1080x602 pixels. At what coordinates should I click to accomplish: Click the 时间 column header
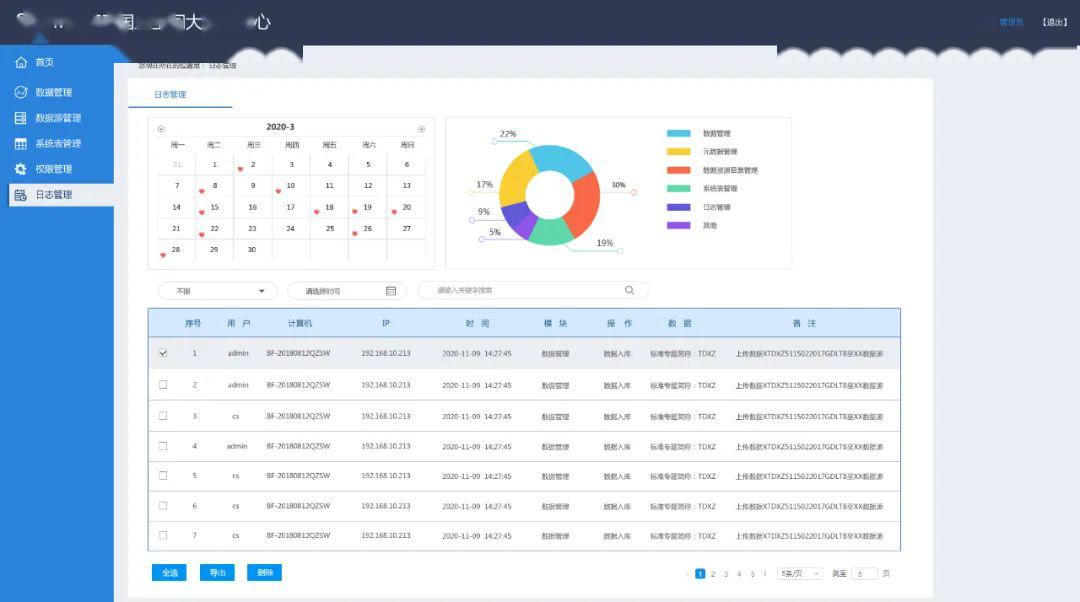pos(477,323)
